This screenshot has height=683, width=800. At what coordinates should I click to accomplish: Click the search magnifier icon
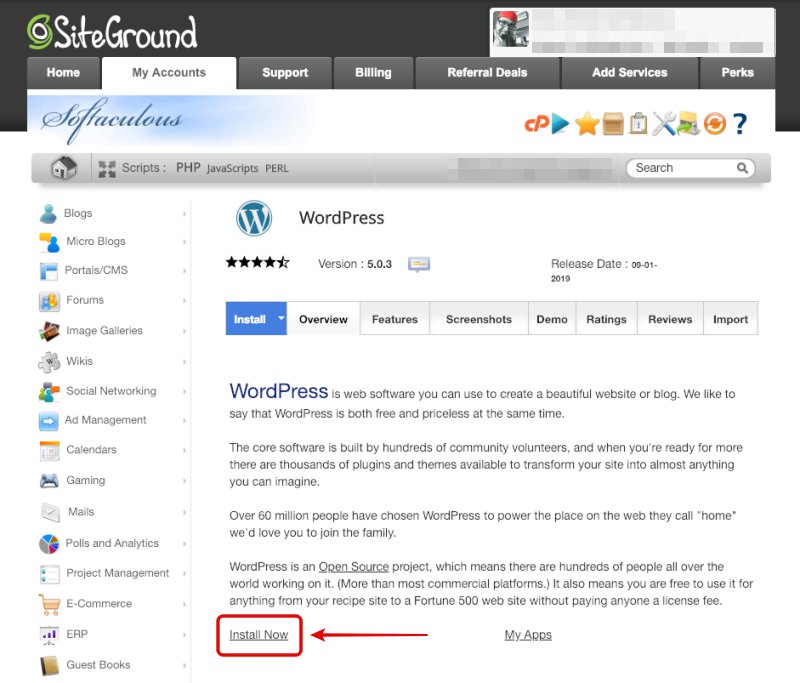tap(742, 168)
